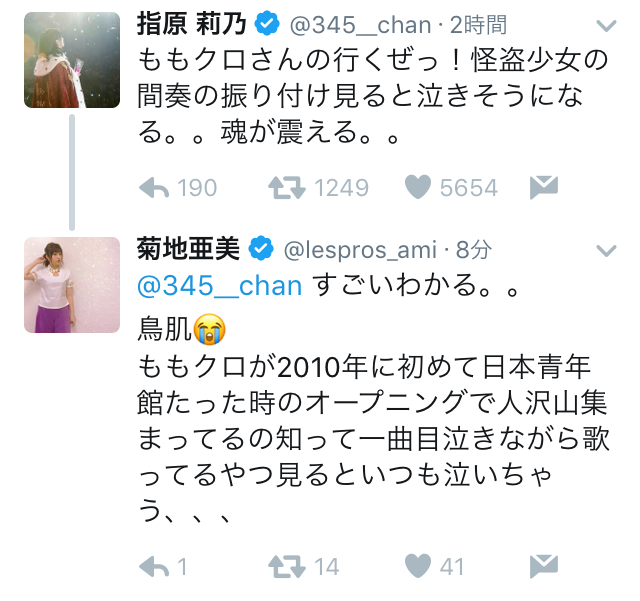Like the tweet with 5654 likes
The image size is (640, 602).
coord(418,187)
